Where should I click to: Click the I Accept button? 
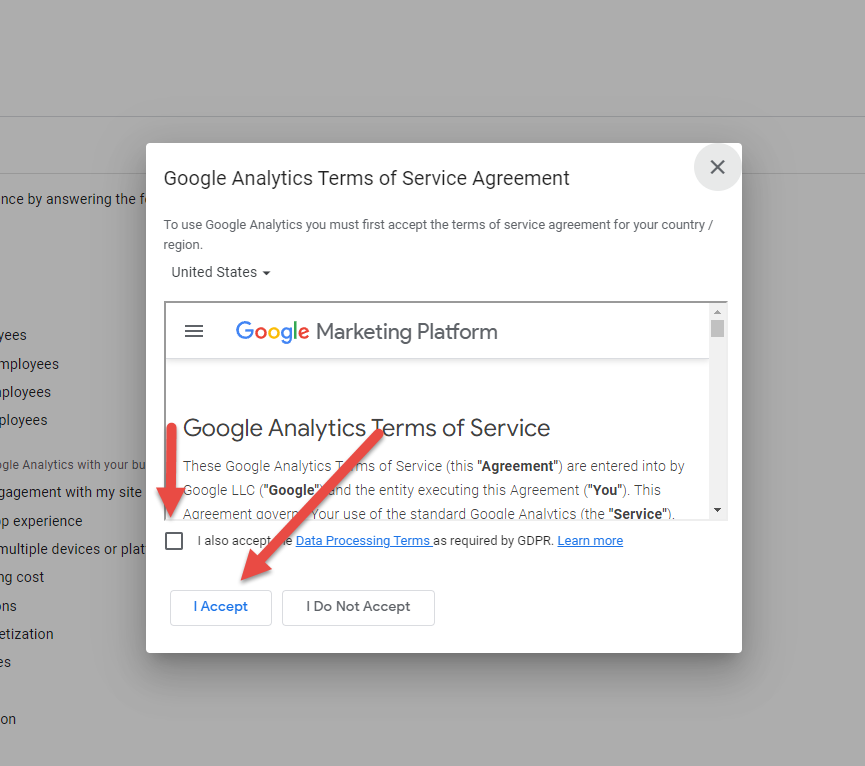coord(221,607)
